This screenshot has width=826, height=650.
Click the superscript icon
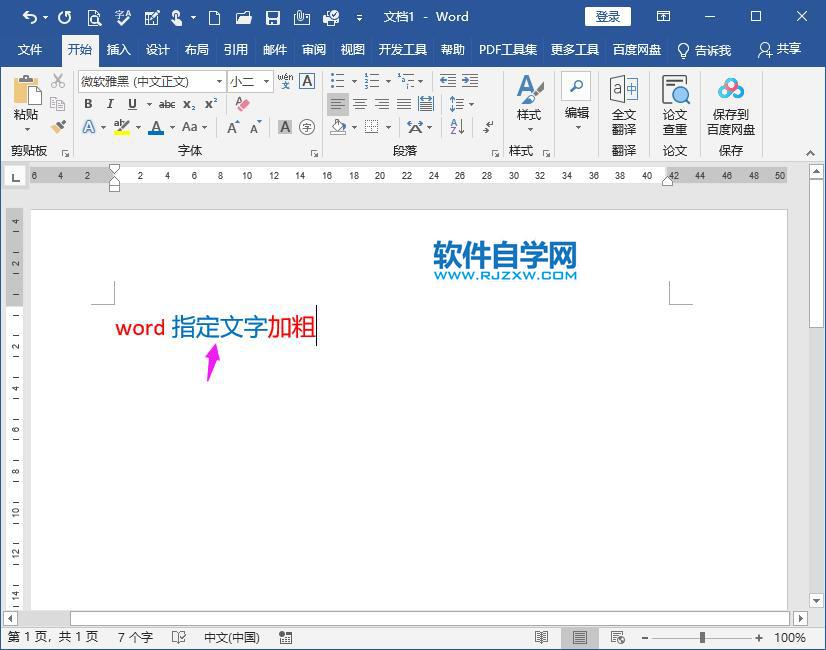coord(210,104)
